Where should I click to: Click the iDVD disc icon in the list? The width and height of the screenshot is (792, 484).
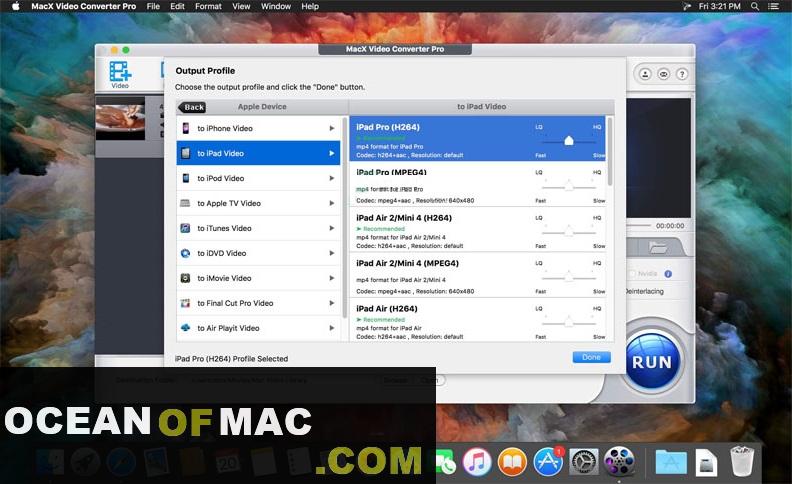(x=185, y=253)
